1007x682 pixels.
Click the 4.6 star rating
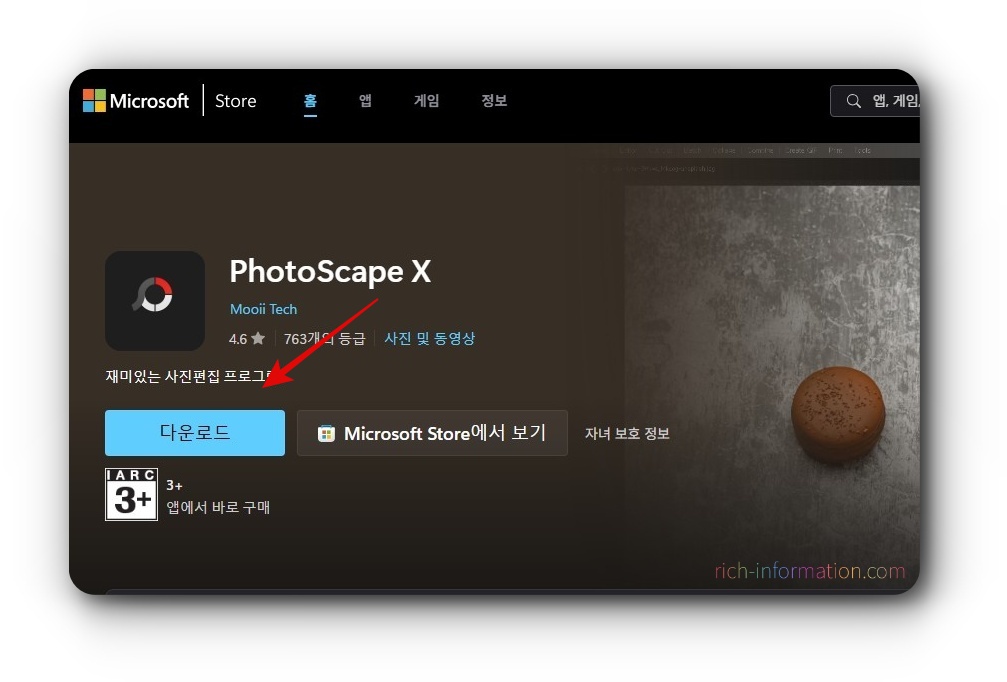247,338
